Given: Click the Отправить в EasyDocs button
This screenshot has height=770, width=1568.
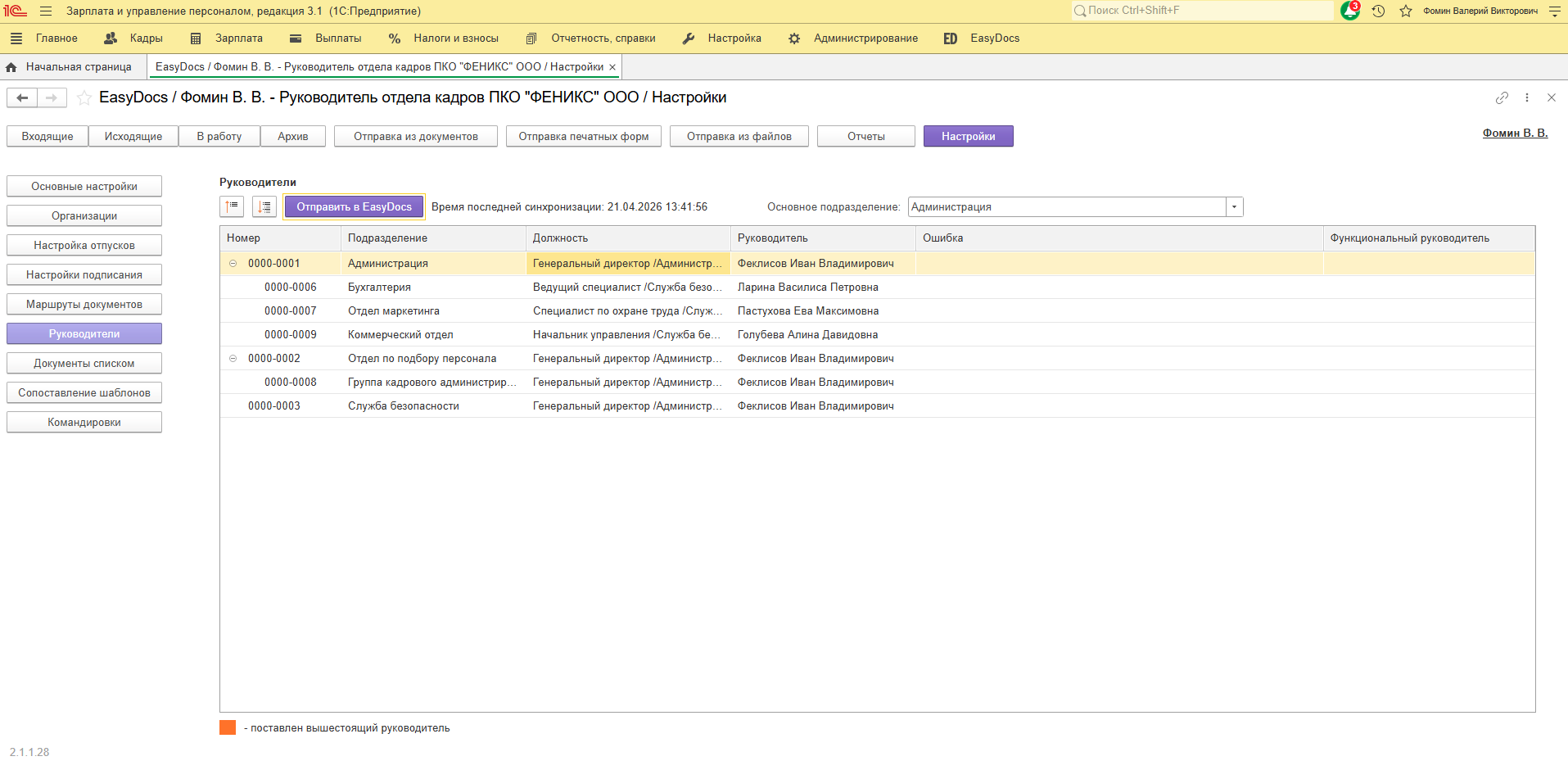Looking at the screenshot, I should pos(354,207).
